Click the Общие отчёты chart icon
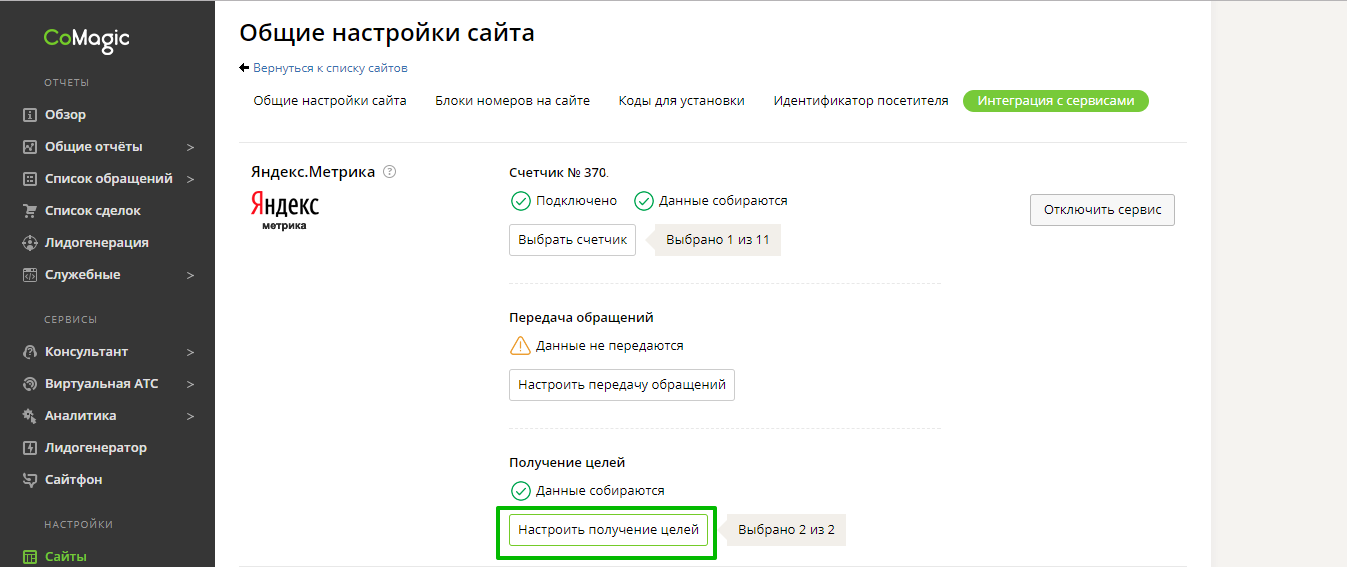Image resolution: width=1347 pixels, height=567 pixels. (30, 147)
